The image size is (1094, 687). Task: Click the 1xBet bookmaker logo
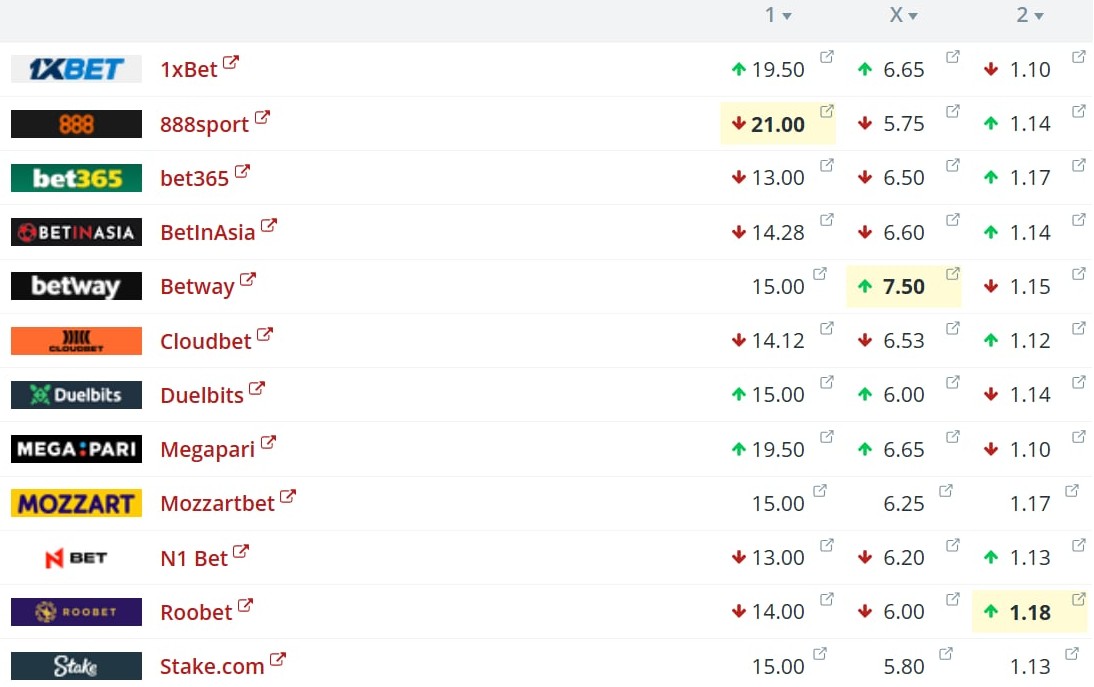click(x=76, y=69)
